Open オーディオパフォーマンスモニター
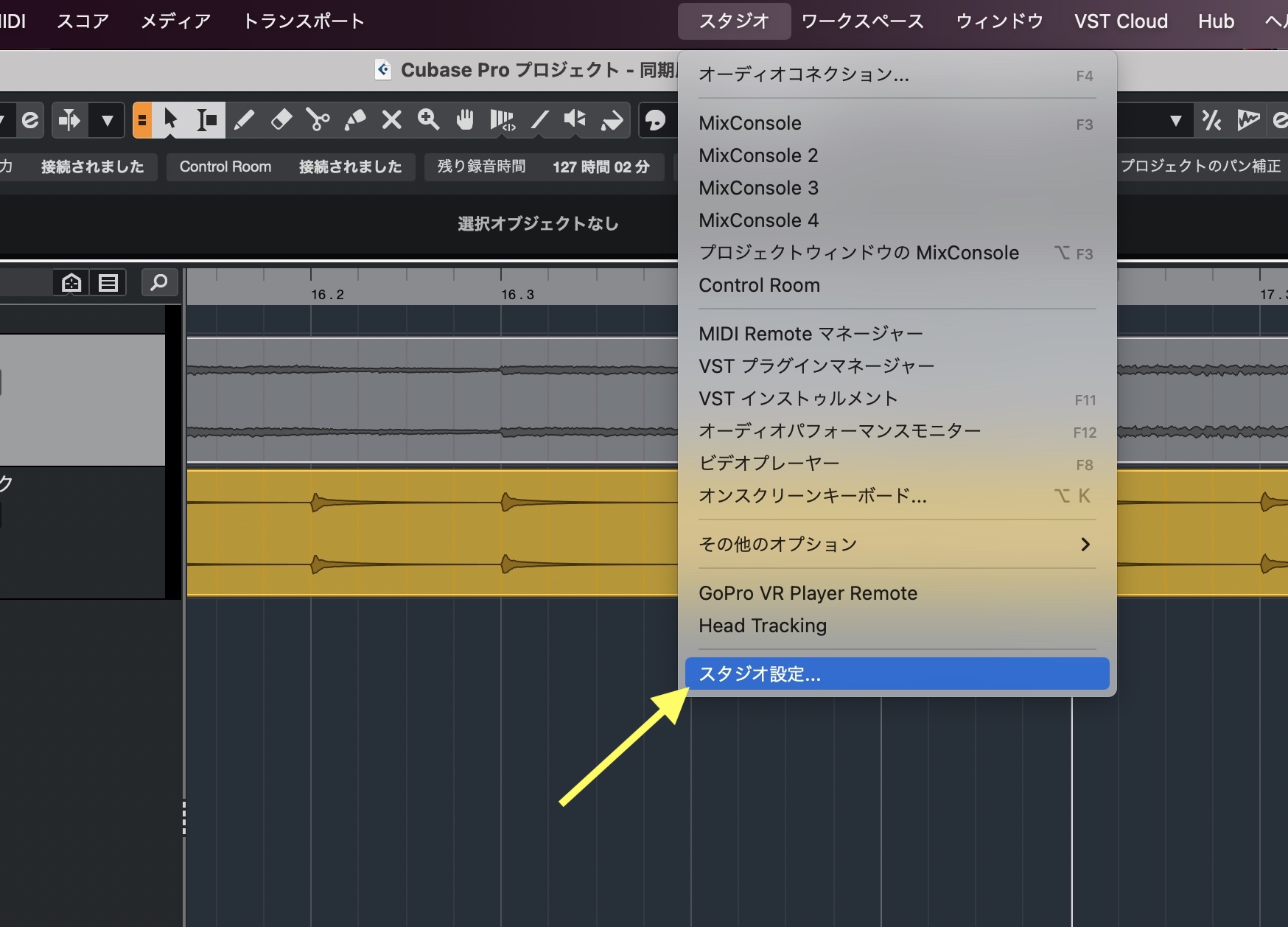The height and width of the screenshot is (927, 1288). [x=897, y=431]
